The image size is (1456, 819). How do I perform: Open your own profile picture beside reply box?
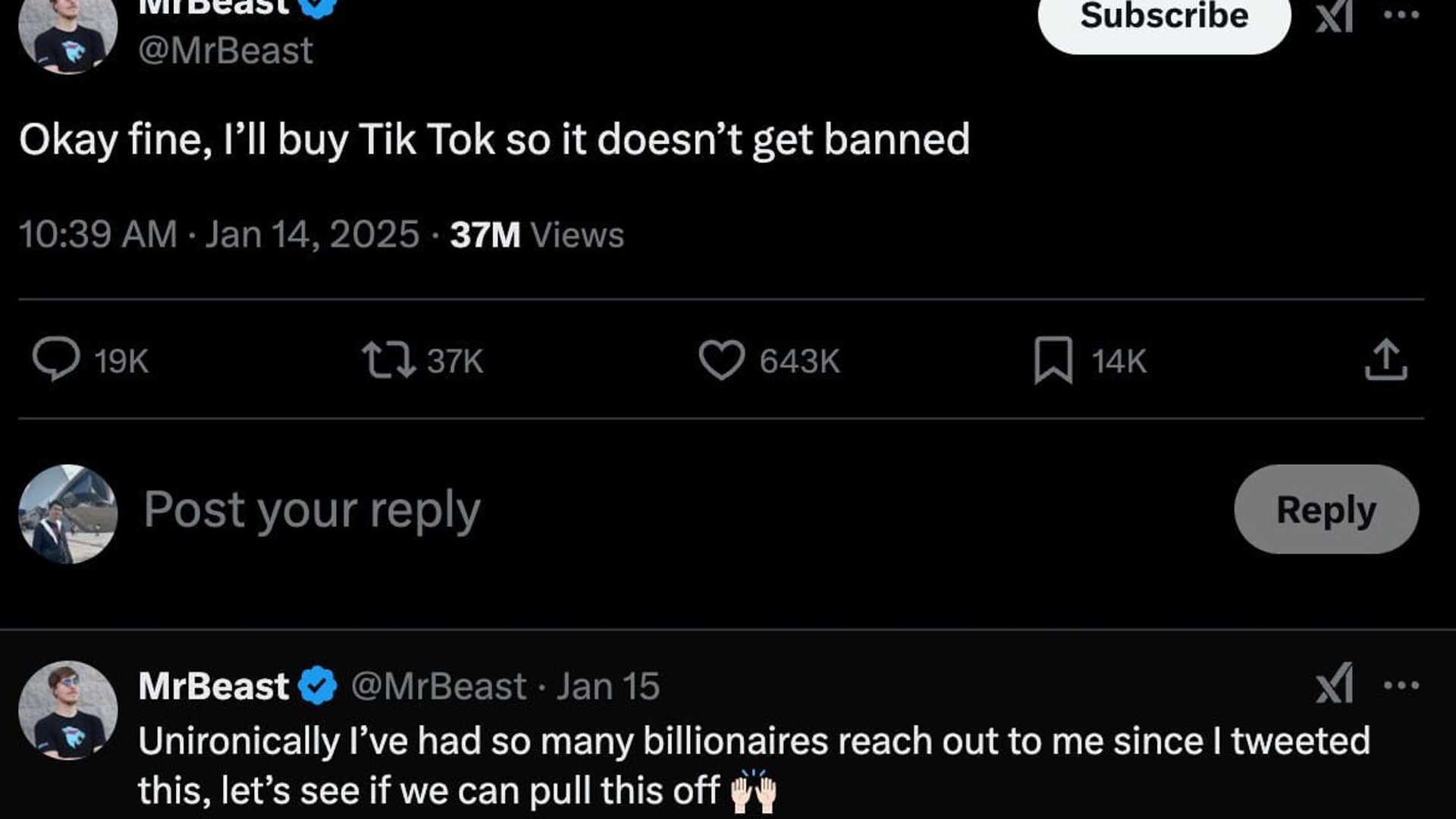[68, 514]
